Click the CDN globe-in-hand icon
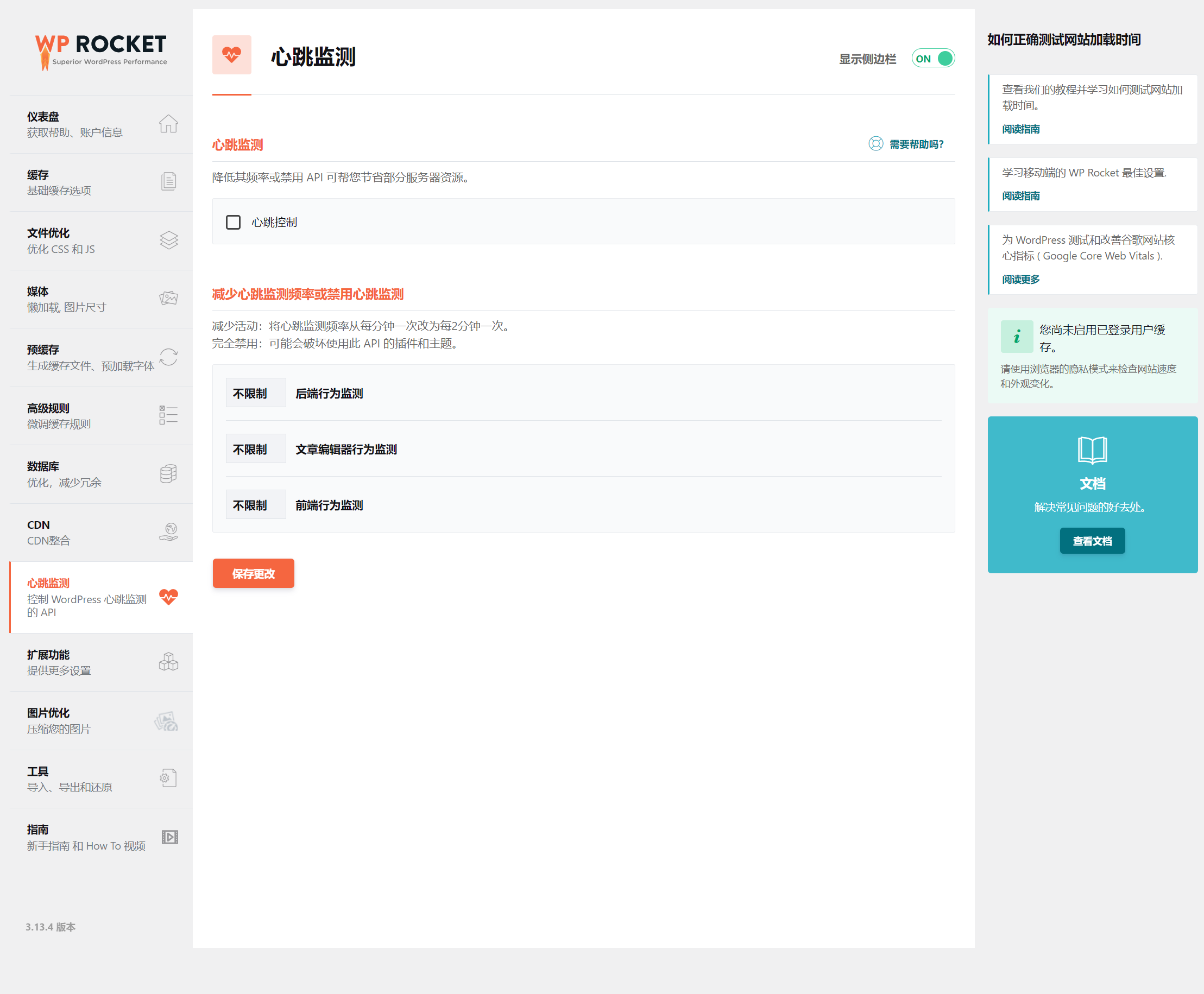The width and height of the screenshot is (1204, 994). coord(168,532)
